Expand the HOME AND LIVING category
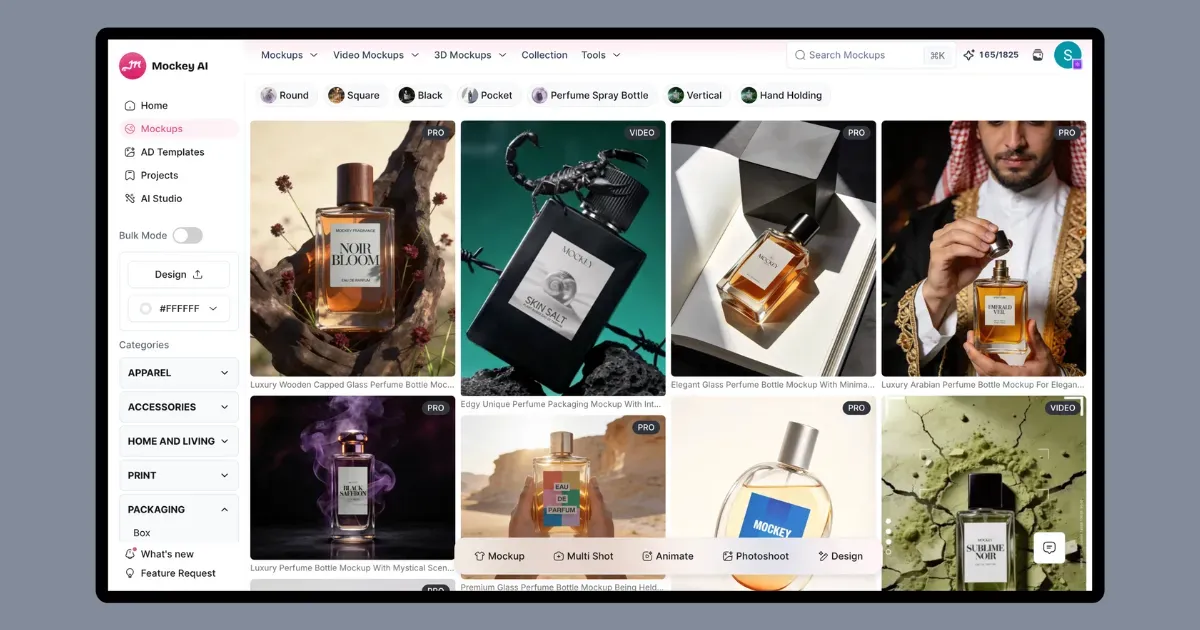The height and width of the screenshot is (630, 1200). point(179,441)
